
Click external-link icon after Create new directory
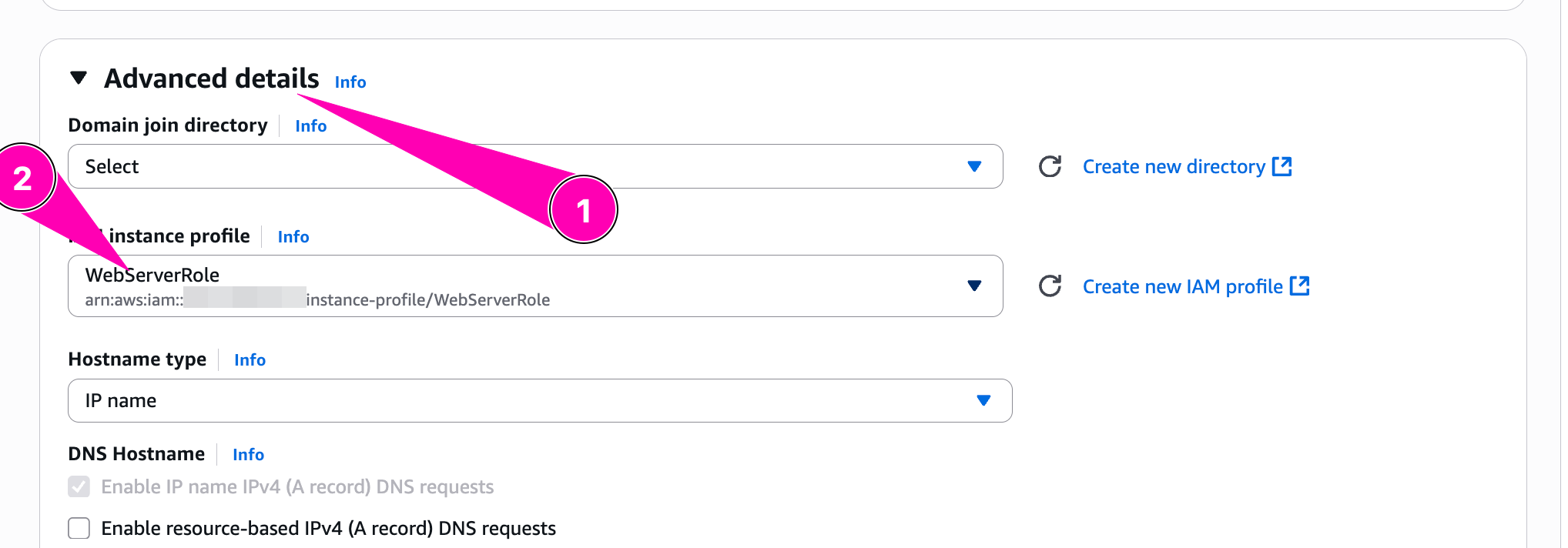(x=1282, y=166)
